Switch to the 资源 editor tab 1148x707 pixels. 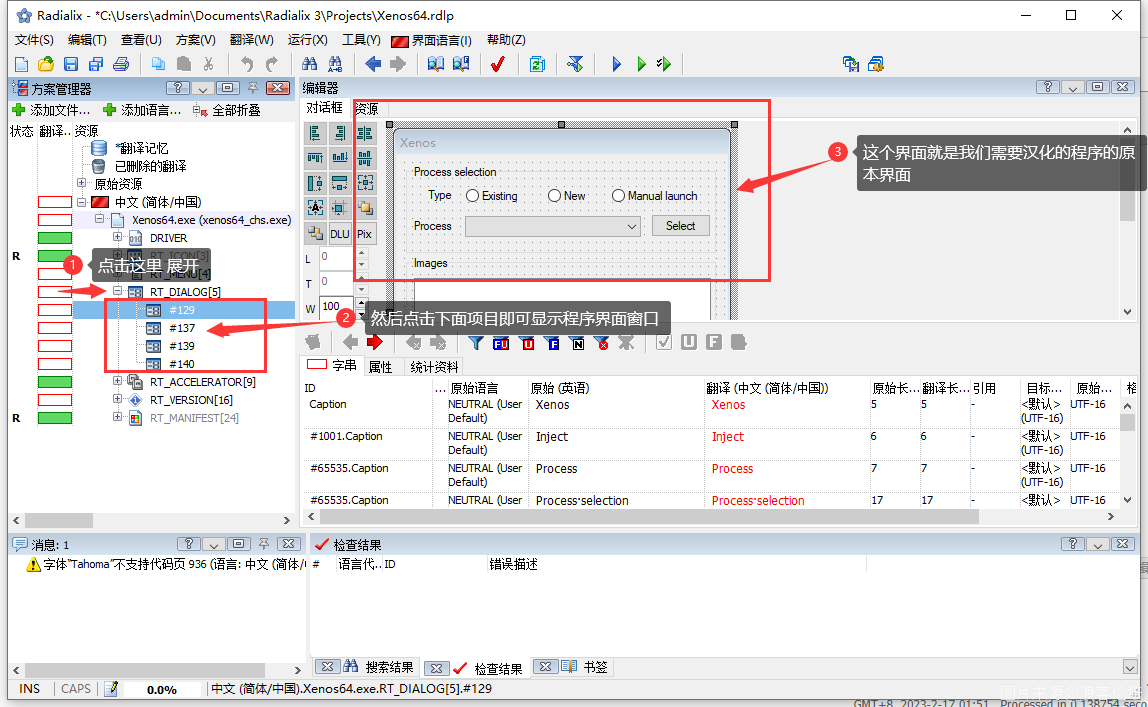point(366,109)
